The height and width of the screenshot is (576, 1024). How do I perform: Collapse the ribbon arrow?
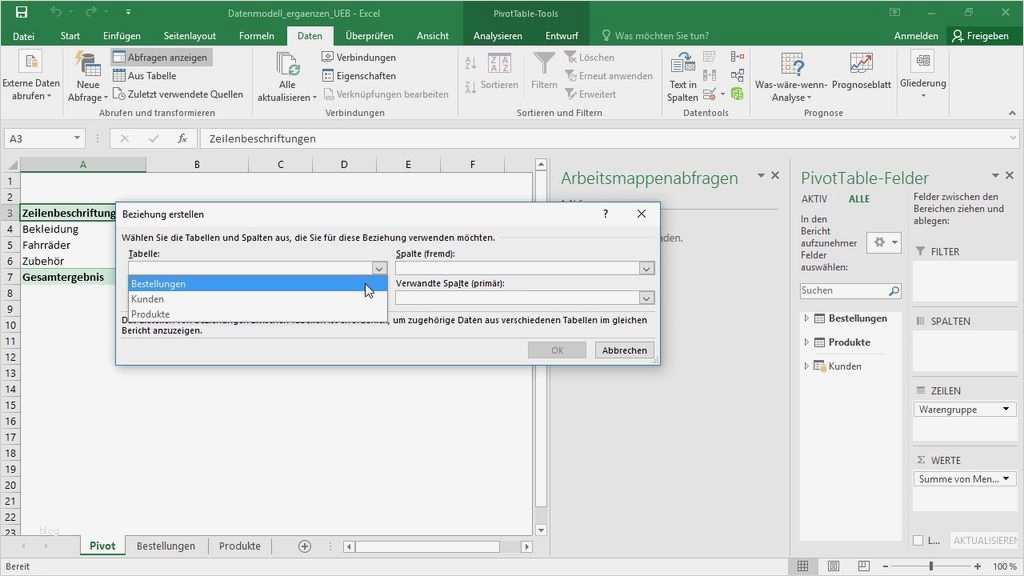tap(1012, 113)
